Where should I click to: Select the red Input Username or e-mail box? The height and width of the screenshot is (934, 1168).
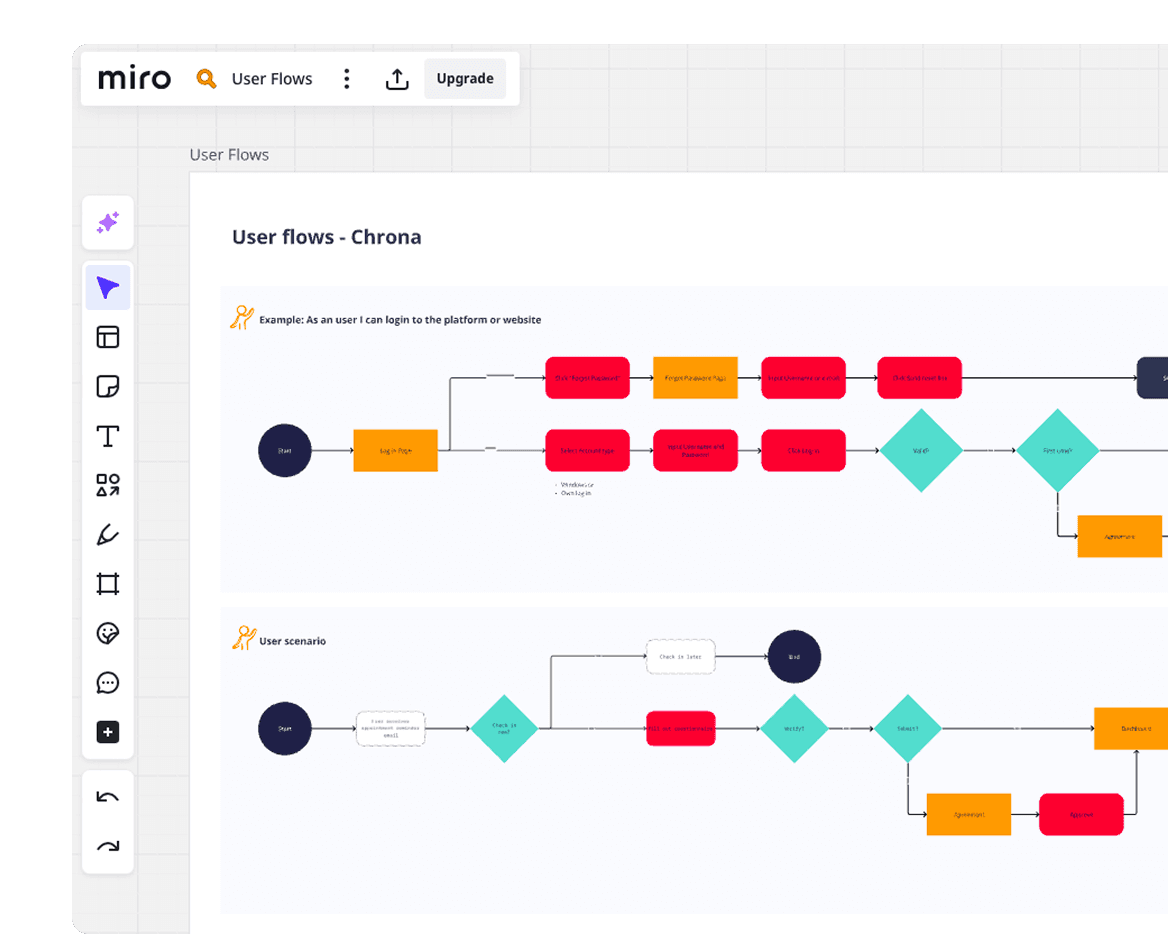point(804,378)
